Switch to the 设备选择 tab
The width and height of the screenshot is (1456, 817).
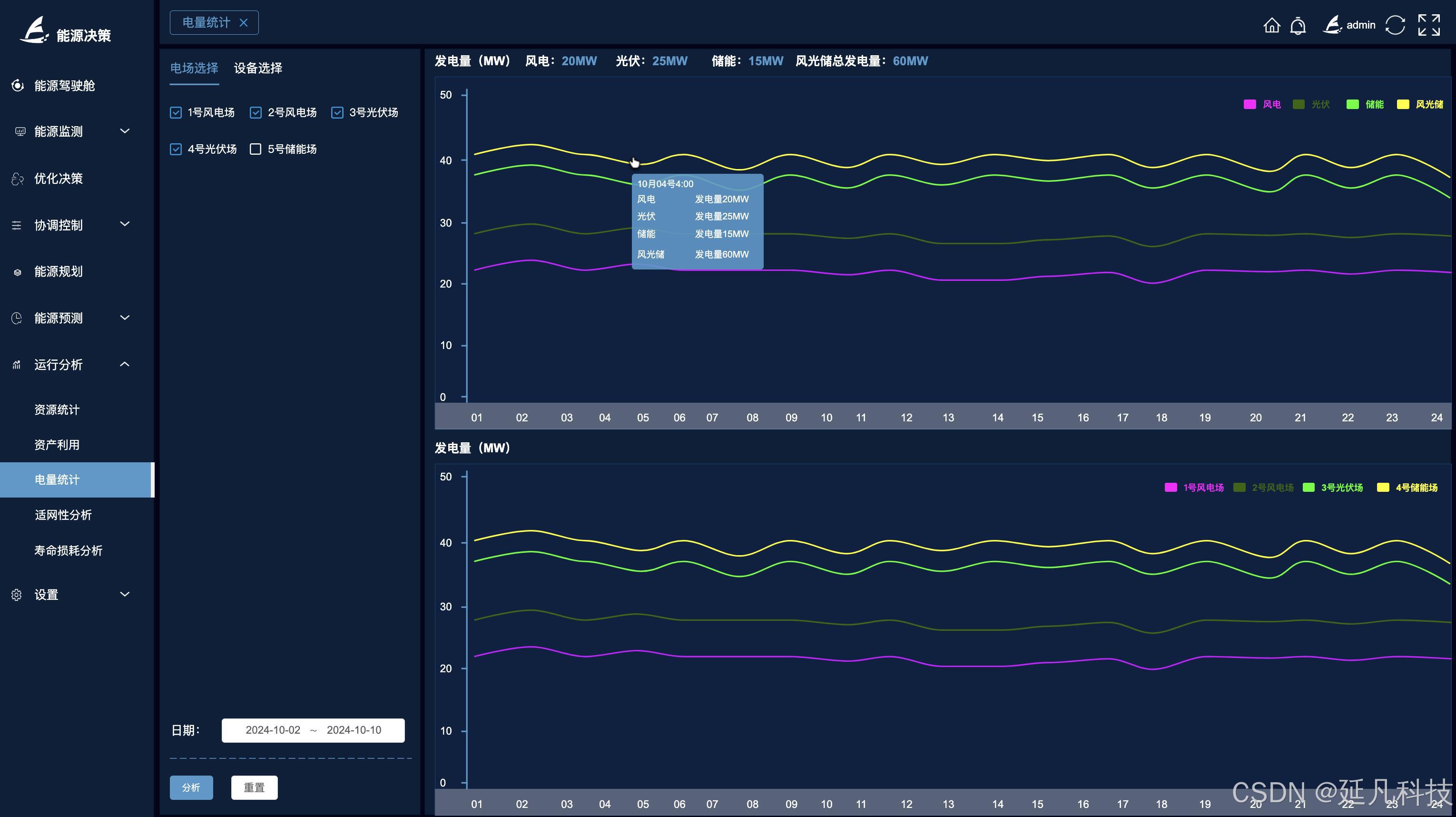pos(258,69)
